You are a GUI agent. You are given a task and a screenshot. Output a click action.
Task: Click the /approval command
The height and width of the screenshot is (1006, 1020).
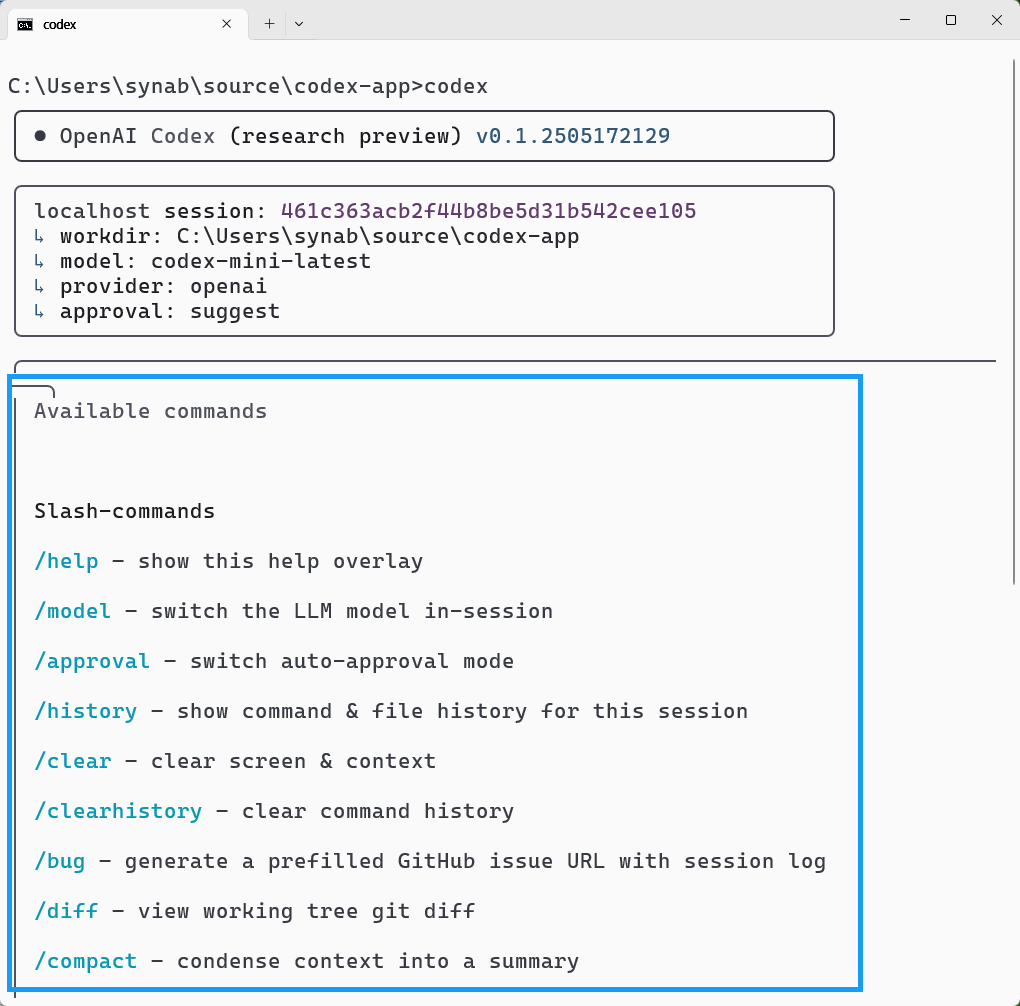coord(92,661)
